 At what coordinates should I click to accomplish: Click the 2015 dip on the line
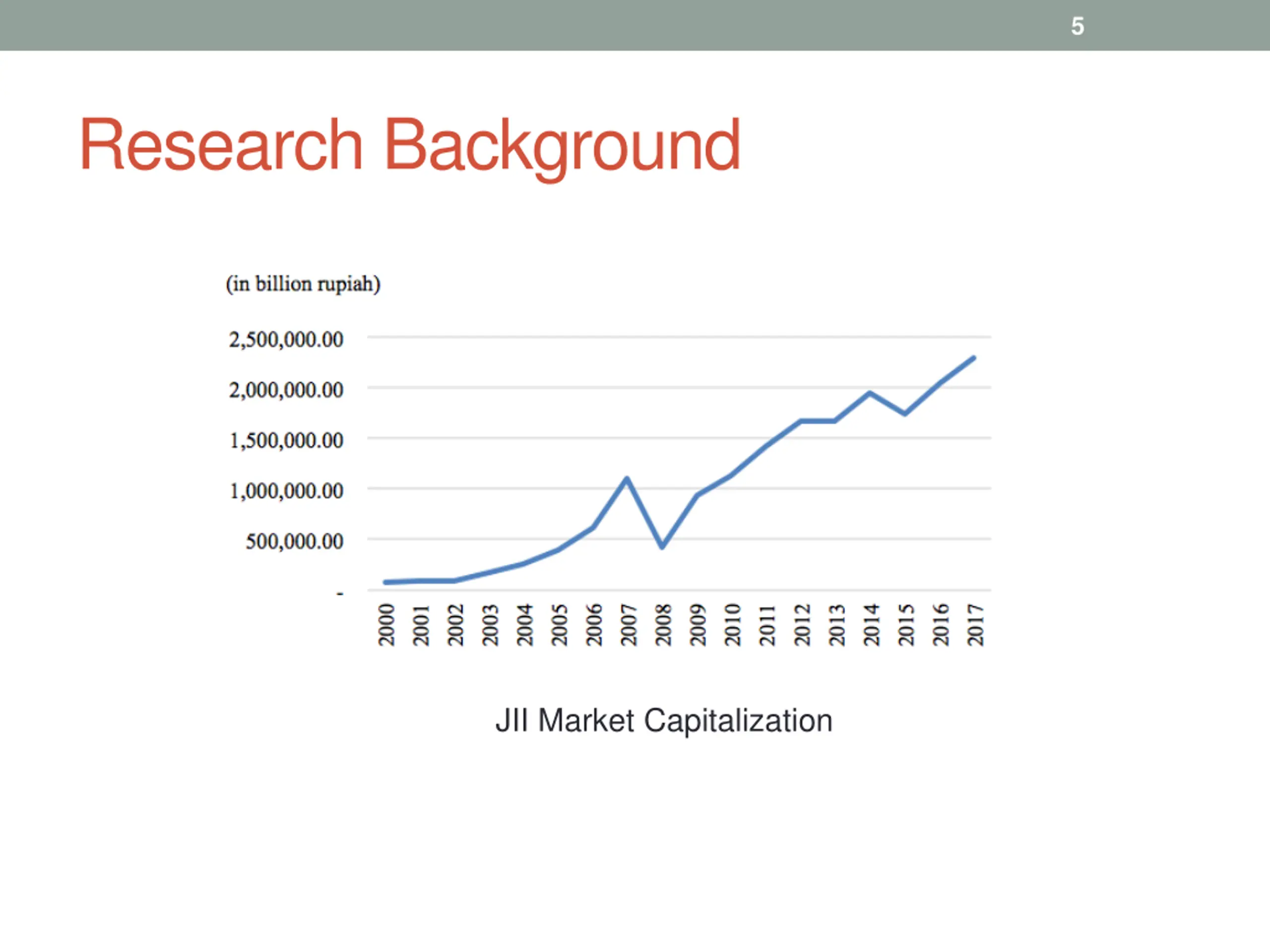(x=905, y=414)
